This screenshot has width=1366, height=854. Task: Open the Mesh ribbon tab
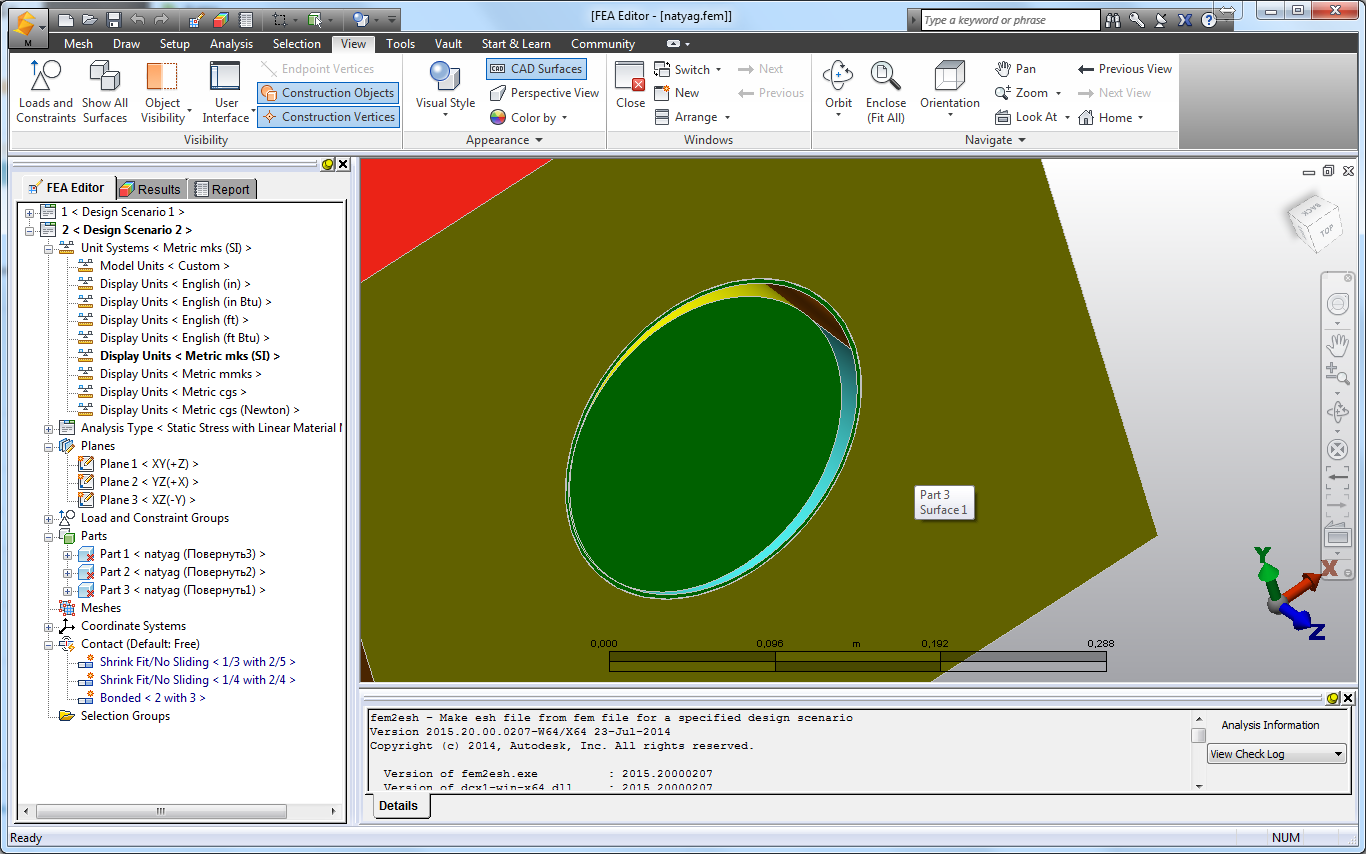click(x=78, y=44)
